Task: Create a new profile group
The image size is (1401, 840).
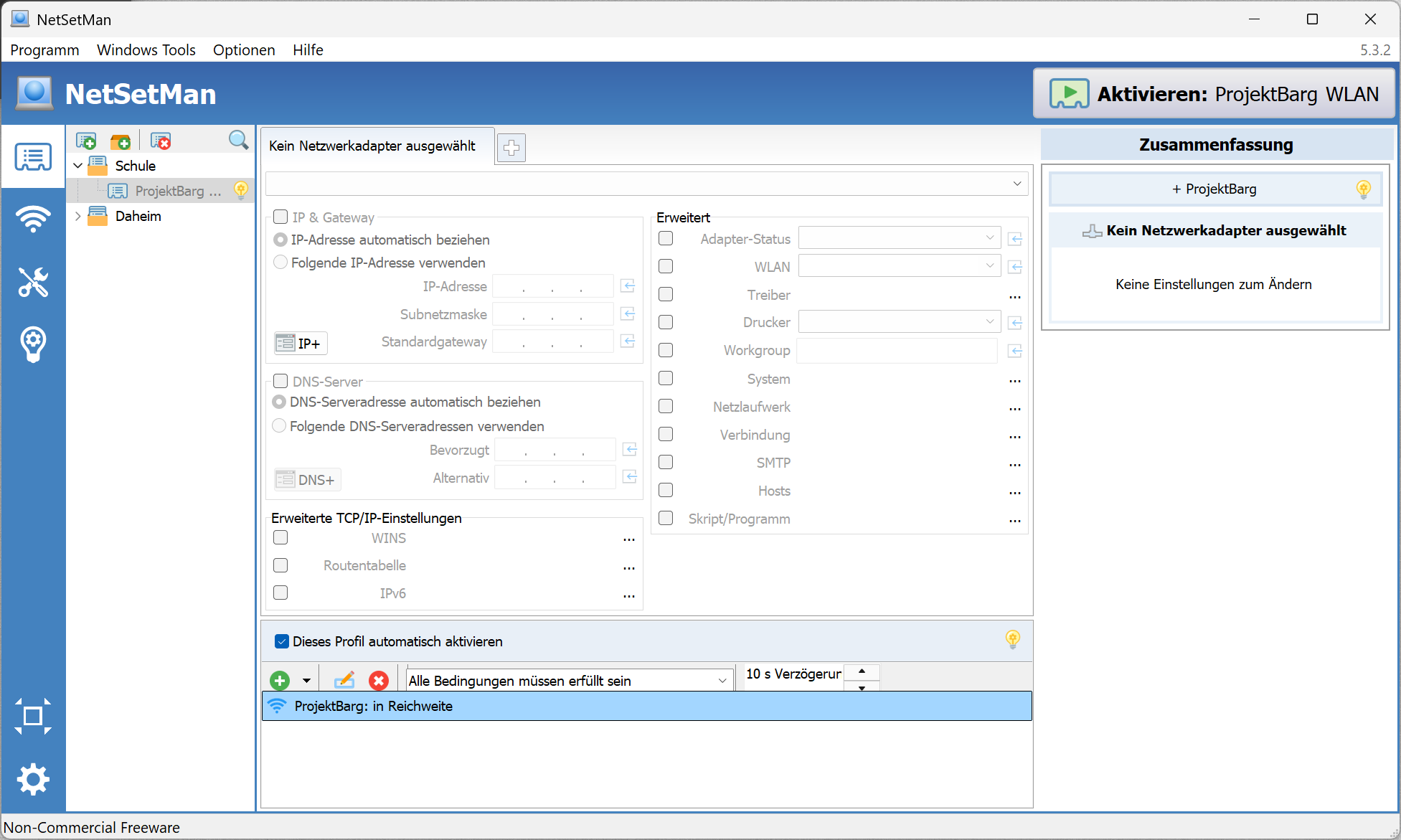Action: click(x=121, y=140)
